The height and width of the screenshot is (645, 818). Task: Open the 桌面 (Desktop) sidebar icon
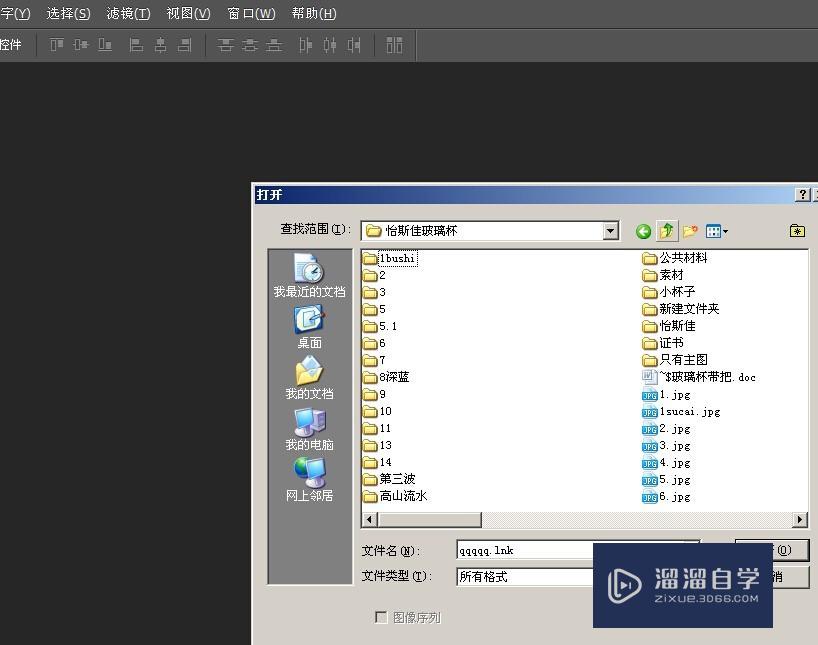(308, 322)
